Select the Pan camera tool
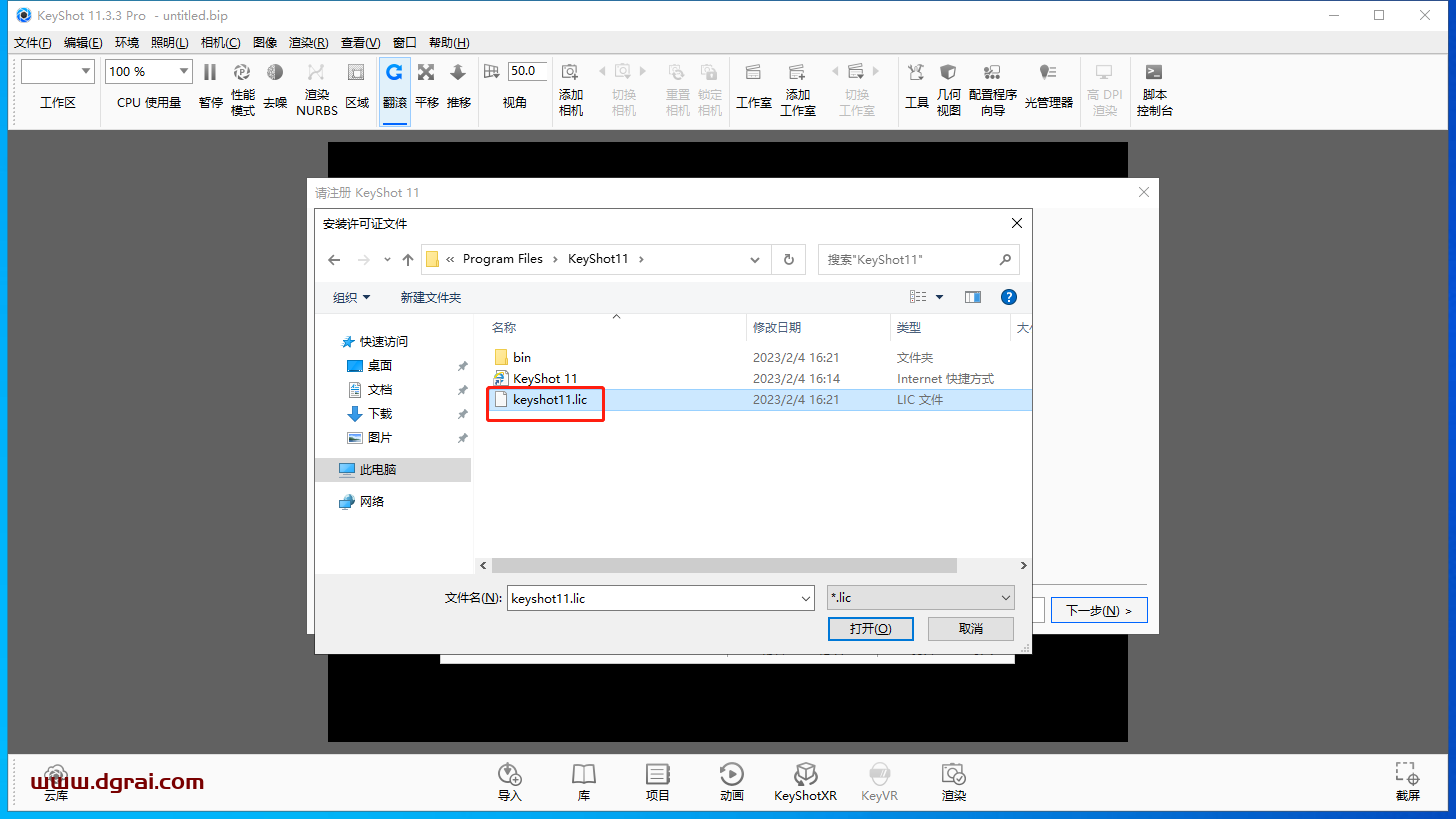1456x819 pixels. [x=426, y=73]
